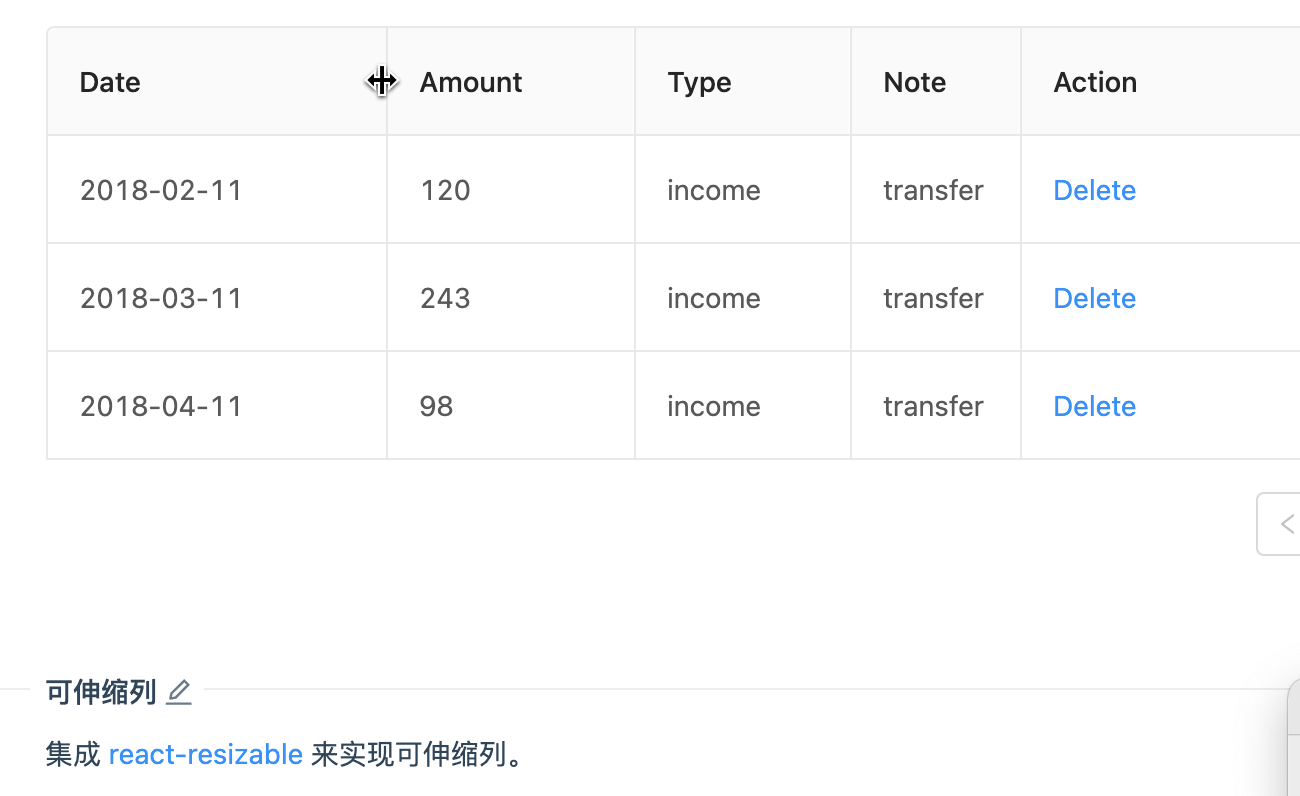Click the edit pencil icon beside 可伸缩列
The width and height of the screenshot is (1300, 796).
point(179,692)
